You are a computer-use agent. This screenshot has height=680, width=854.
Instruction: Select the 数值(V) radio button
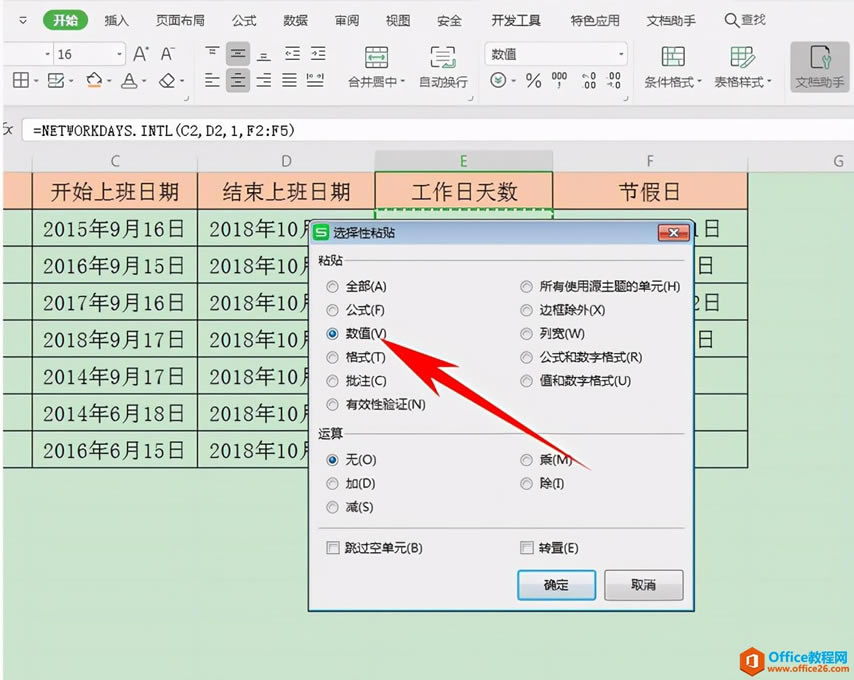(332, 334)
